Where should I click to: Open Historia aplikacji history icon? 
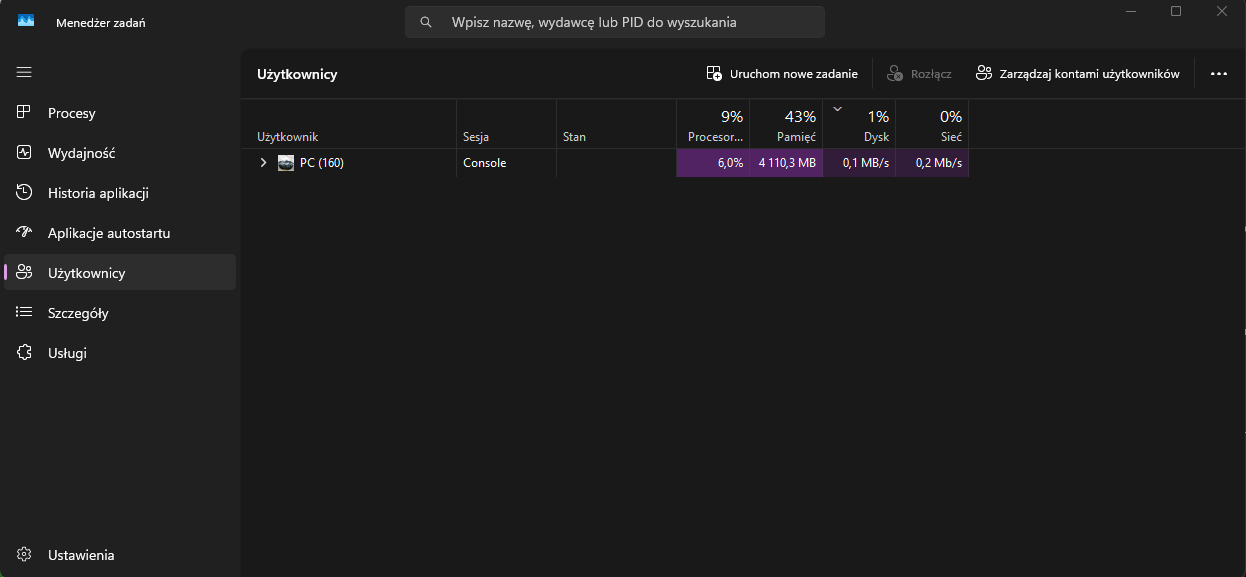[25, 193]
